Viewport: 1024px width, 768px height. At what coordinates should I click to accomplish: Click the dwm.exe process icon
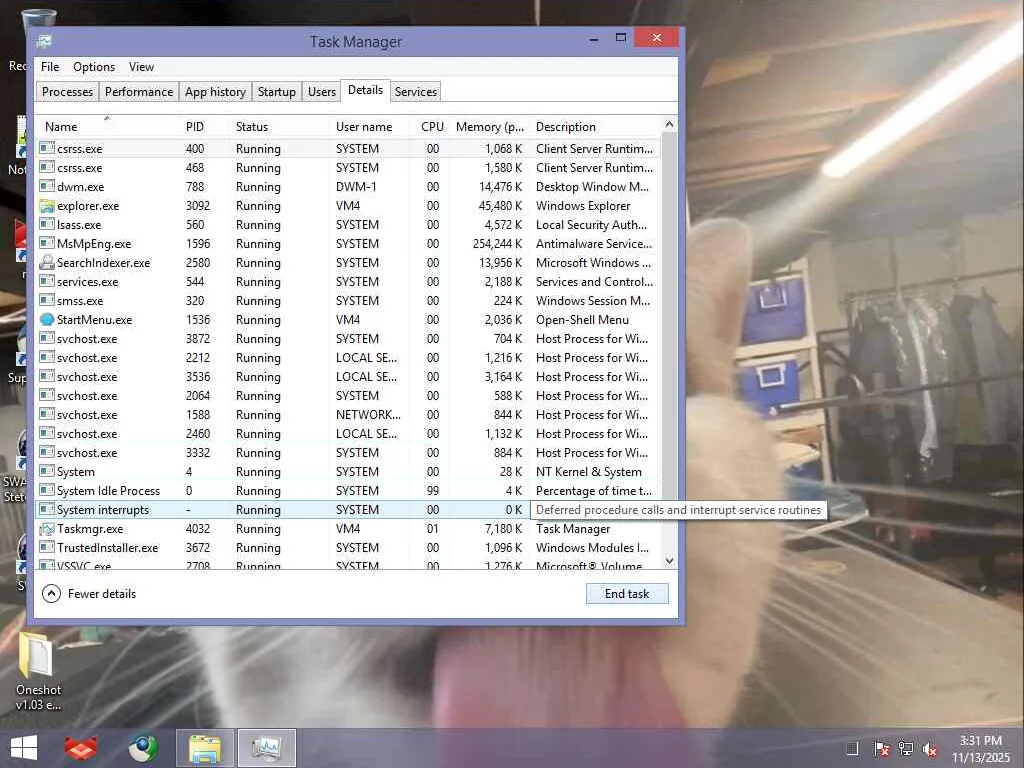(x=46, y=186)
